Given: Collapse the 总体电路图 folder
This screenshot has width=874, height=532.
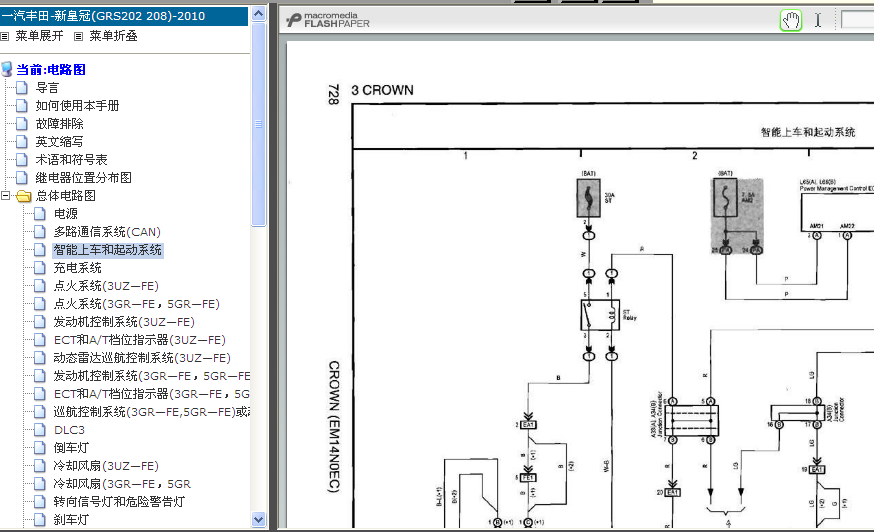Looking at the screenshot, I should coord(6,196).
